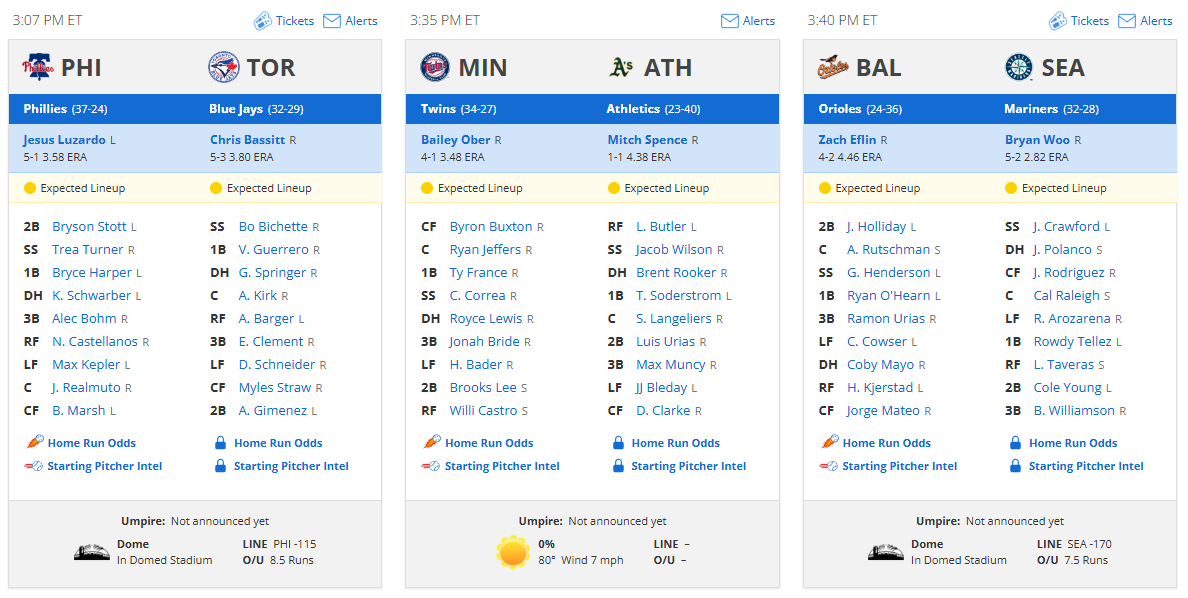This screenshot has width=1188, height=598.
Task: Open Orioles Starting Pitcher Intel
Action: tap(899, 466)
